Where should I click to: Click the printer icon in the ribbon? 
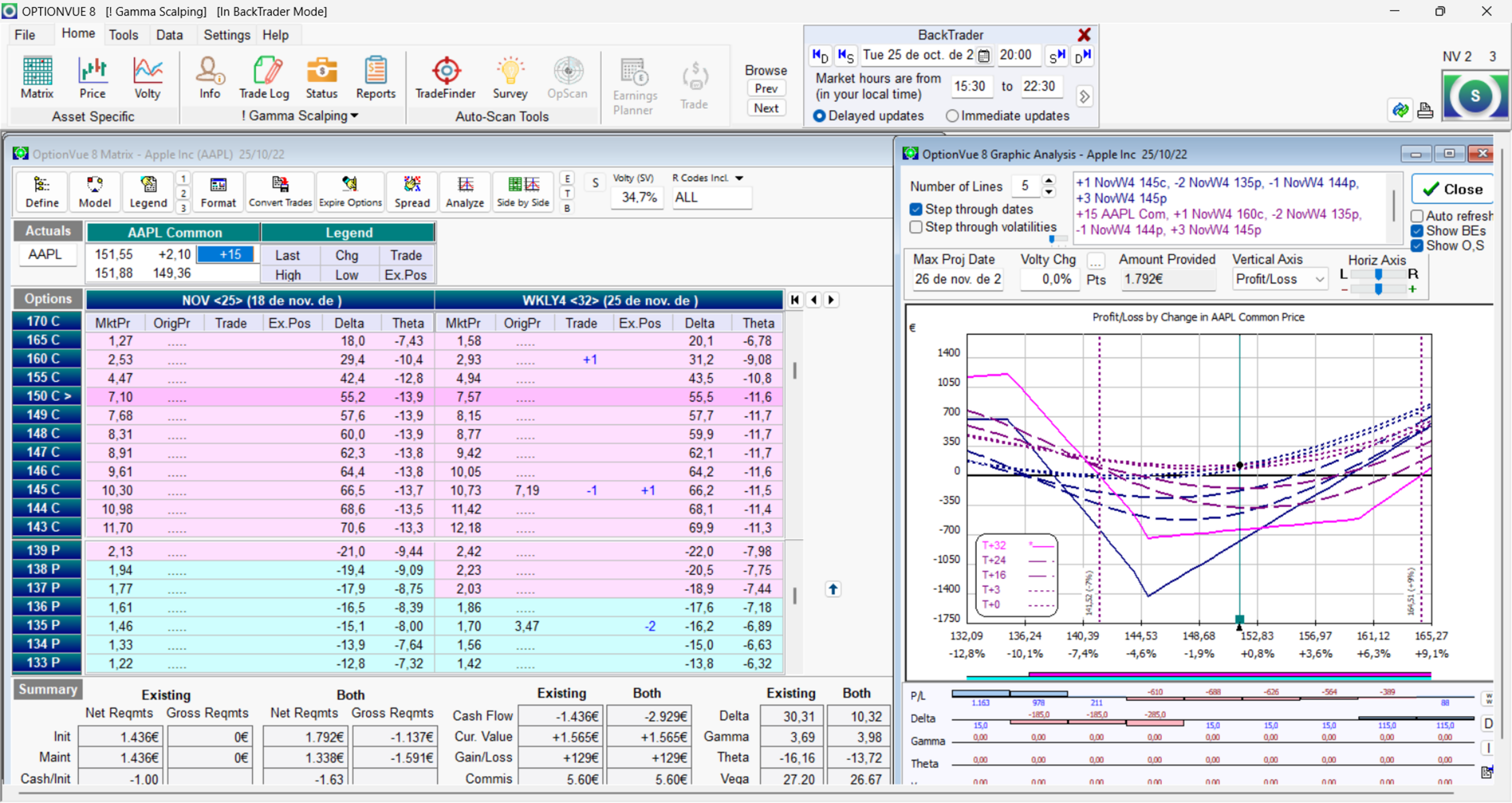pos(1425,110)
